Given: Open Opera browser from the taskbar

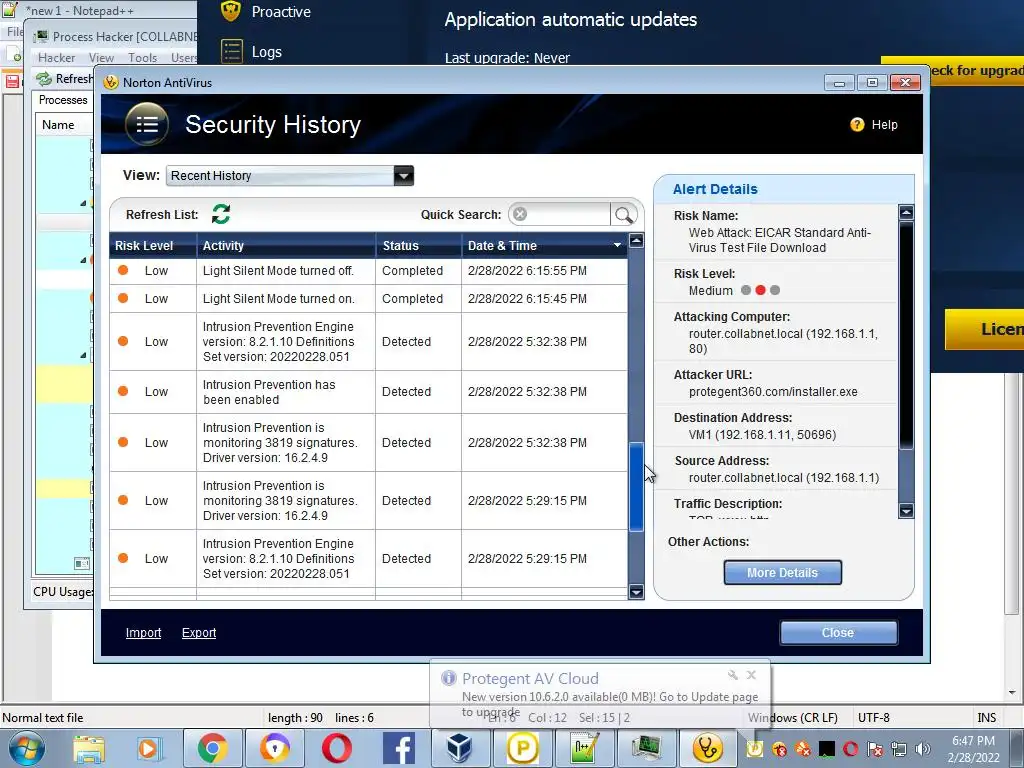Looking at the screenshot, I should [x=336, y=748].
